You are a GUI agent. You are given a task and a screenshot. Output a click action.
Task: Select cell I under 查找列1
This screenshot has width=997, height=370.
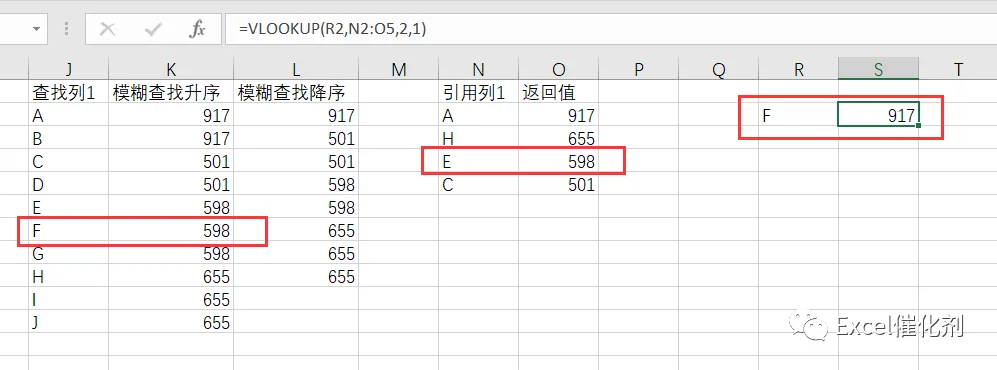point(69,299)
